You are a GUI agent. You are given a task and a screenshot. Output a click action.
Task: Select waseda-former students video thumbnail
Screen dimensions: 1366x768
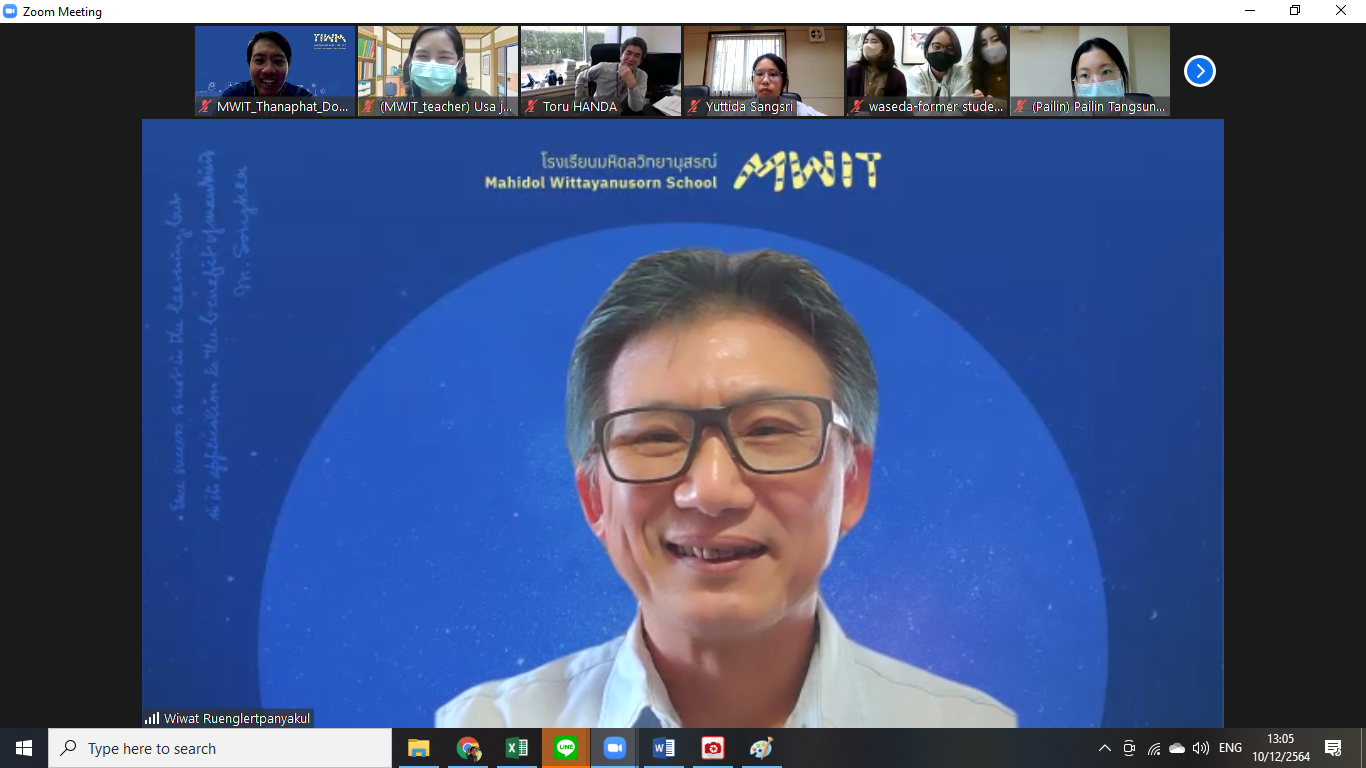point(927,71)
